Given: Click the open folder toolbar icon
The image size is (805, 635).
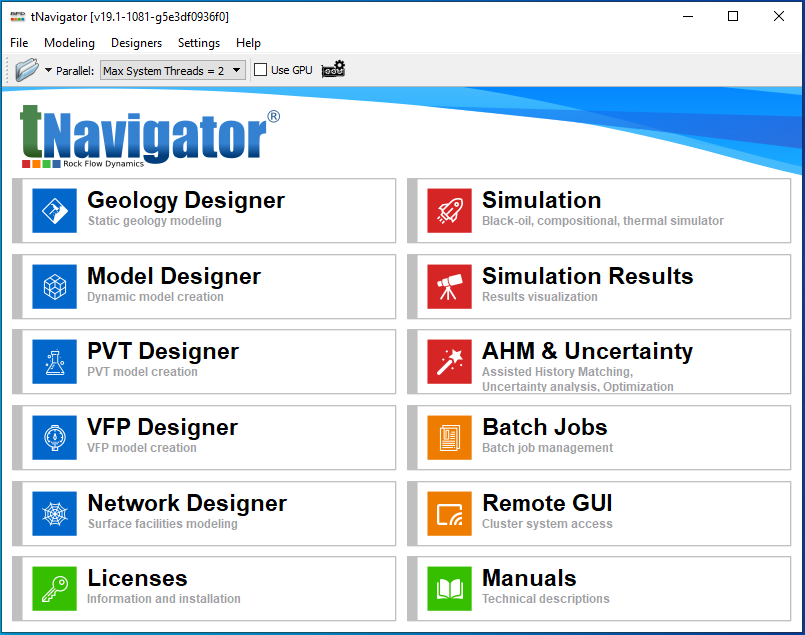Looking at the screenshot, I should click(27, 70).
